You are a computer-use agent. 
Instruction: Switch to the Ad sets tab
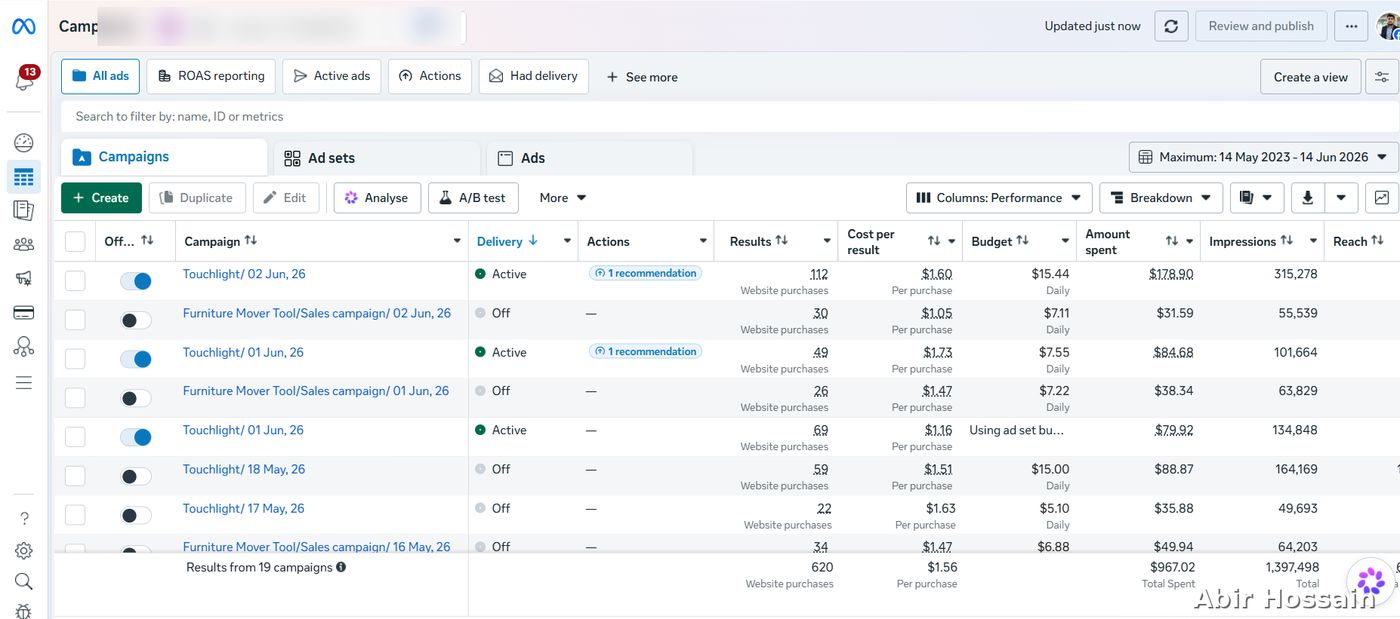pyautogui.click(x=377, y=158)
